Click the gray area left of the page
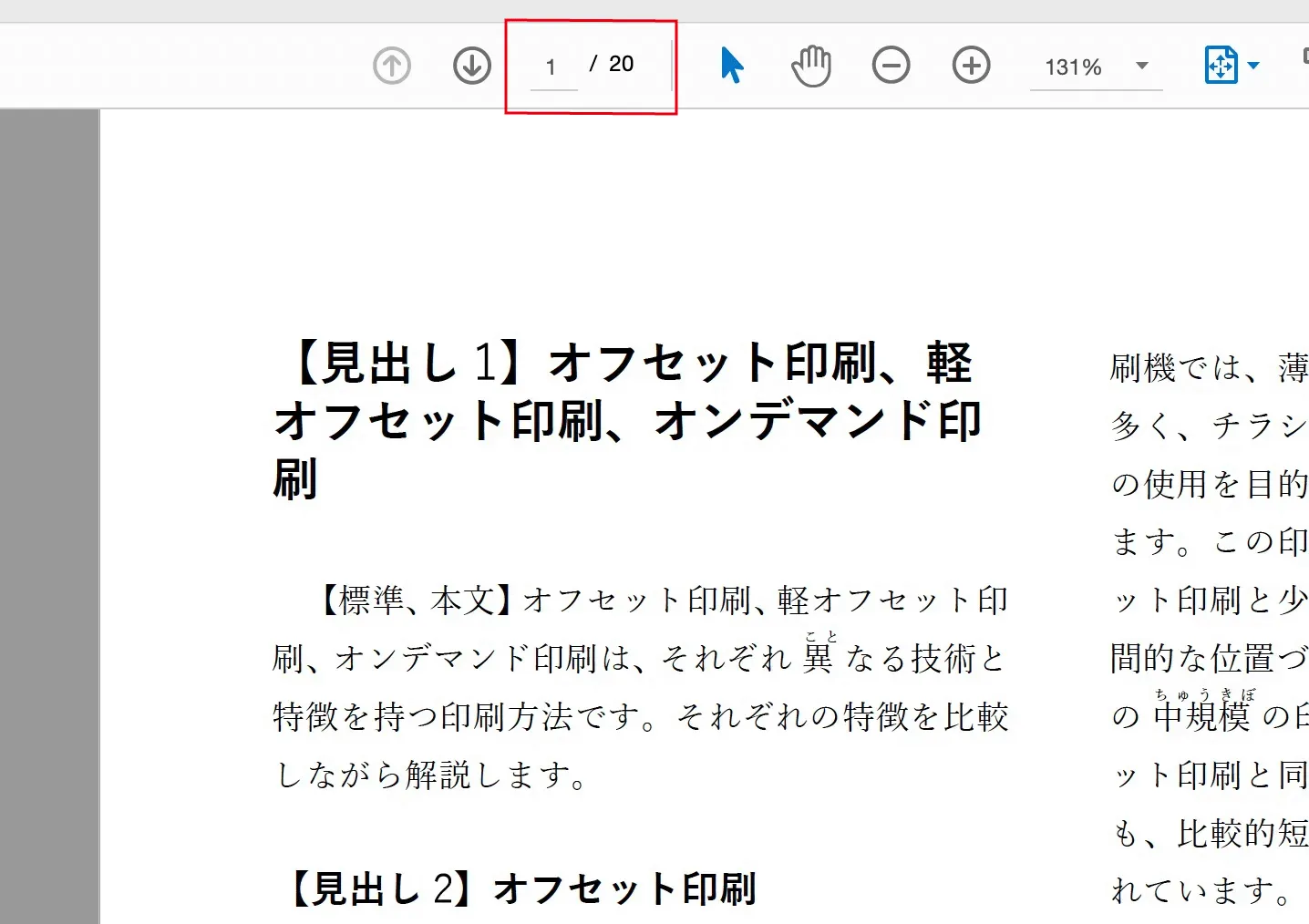Screen dimensions: 1309x924 [49, 510]
